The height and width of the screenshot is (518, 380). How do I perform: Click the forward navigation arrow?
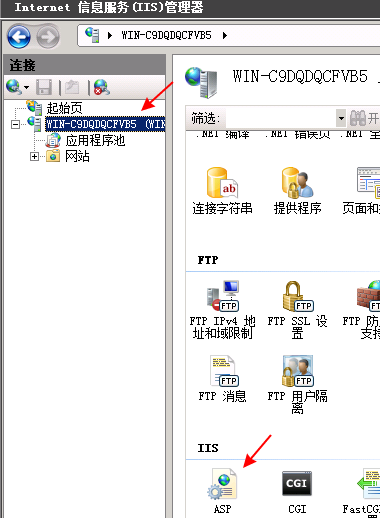pyautogui.click(x=48, y=37)
